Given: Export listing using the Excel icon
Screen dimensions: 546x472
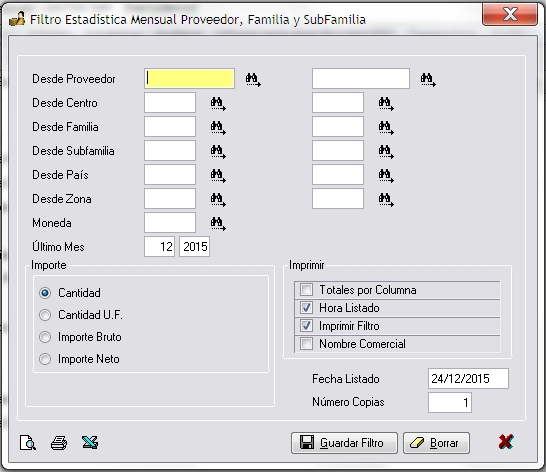Looking at the screenshot, I should 90,442.
